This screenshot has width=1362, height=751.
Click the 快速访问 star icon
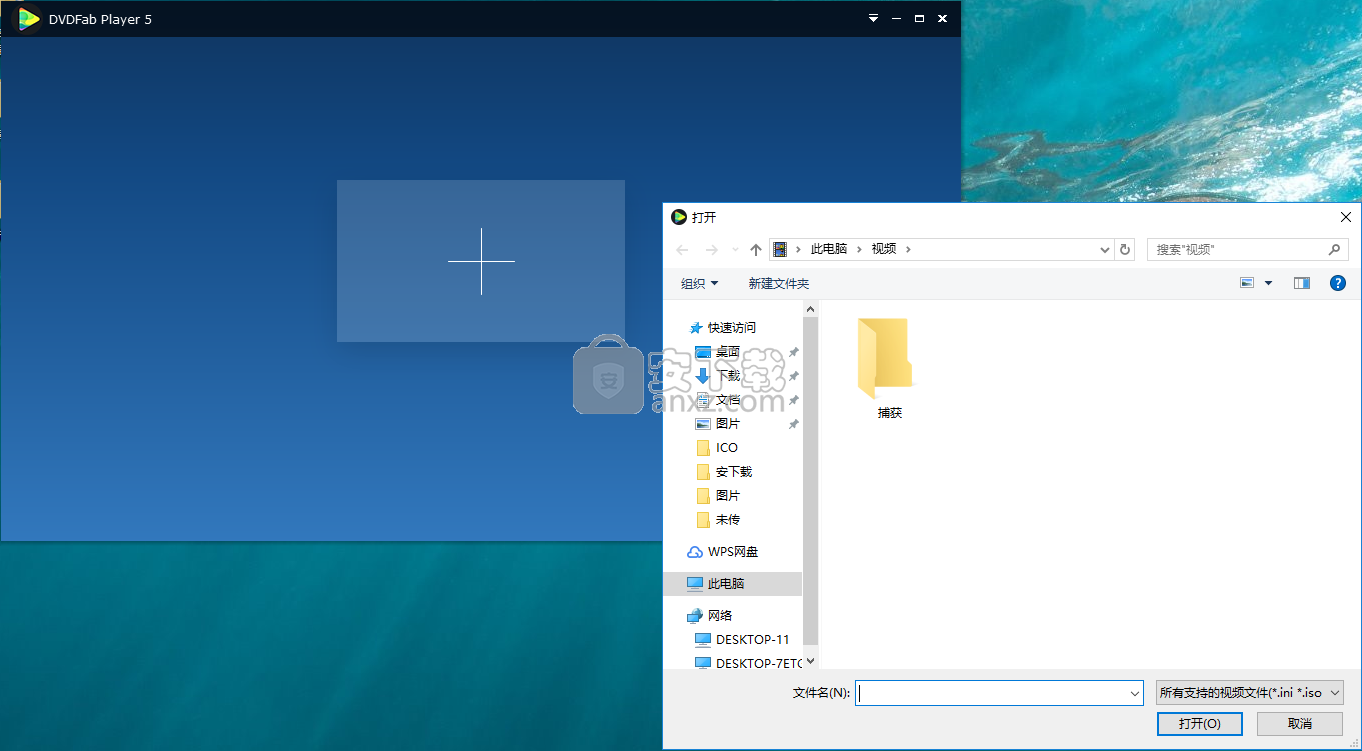pyautogui.click(x=696, y=328)
